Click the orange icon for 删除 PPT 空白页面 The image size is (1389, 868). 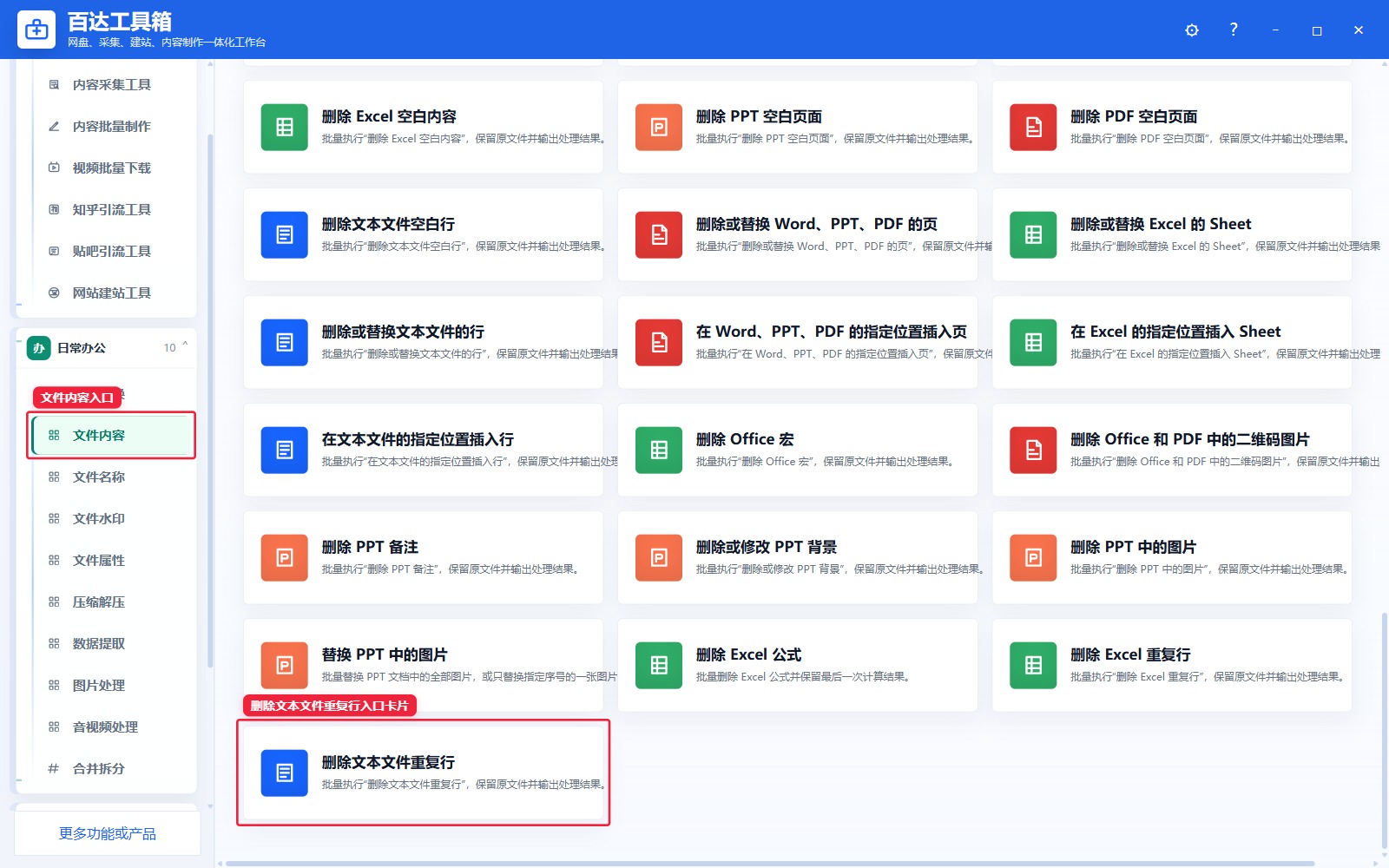pos(659,128)
